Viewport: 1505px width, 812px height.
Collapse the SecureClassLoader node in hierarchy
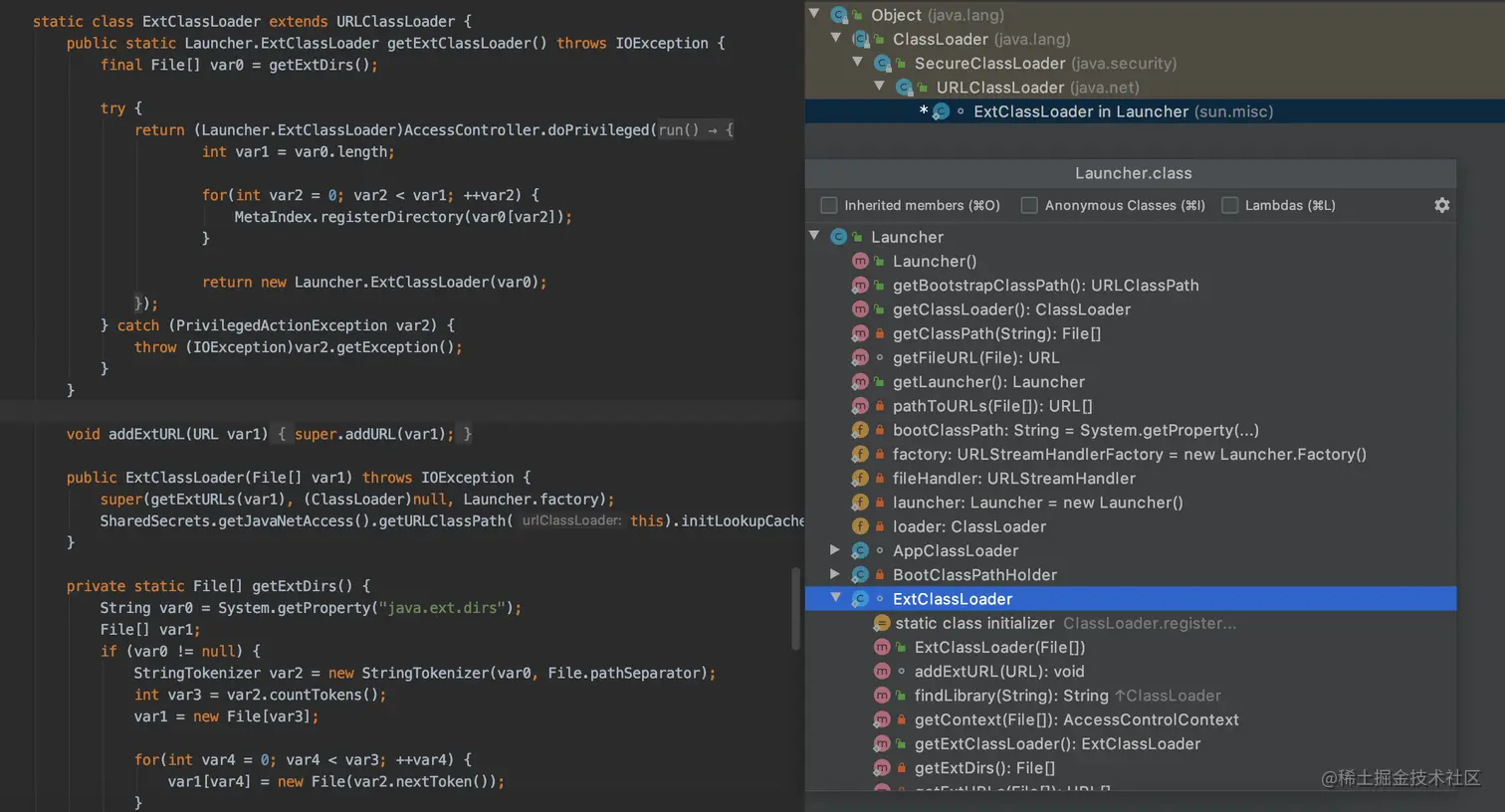(x=858, y=62)
